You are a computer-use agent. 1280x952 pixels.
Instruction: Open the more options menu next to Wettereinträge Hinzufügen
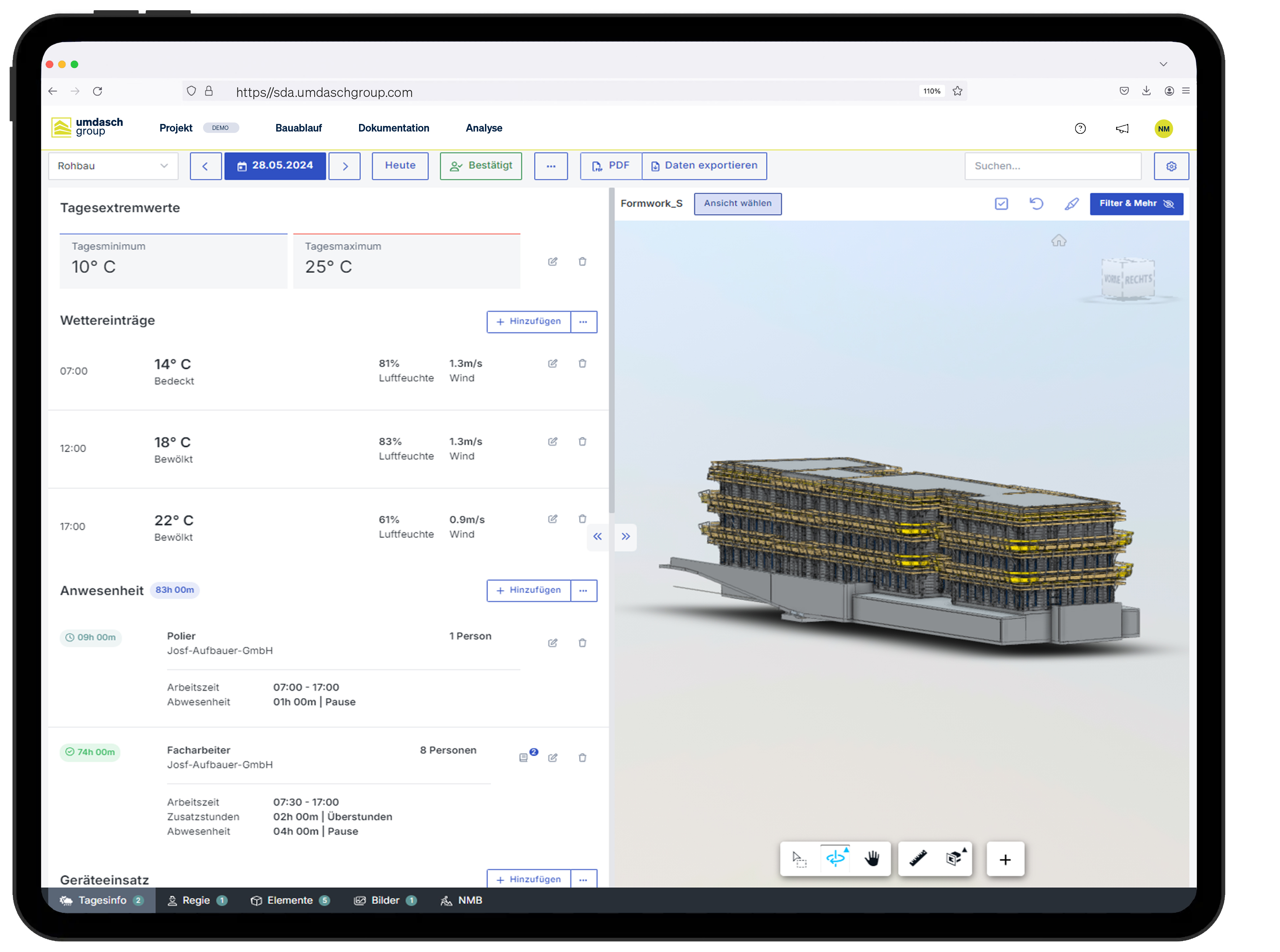(x=583, y=321)
